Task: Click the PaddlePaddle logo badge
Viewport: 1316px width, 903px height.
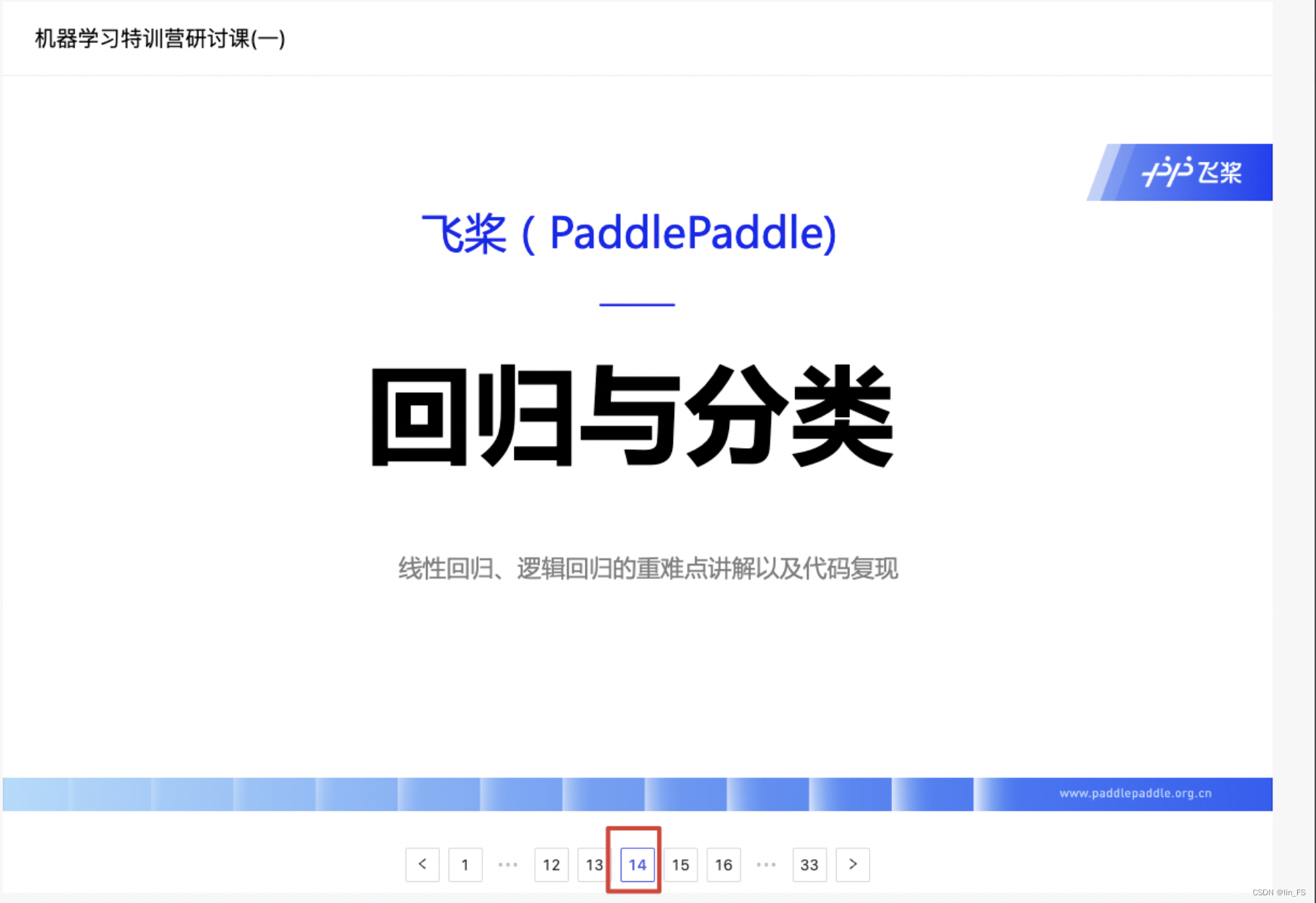Action: 1181,172
